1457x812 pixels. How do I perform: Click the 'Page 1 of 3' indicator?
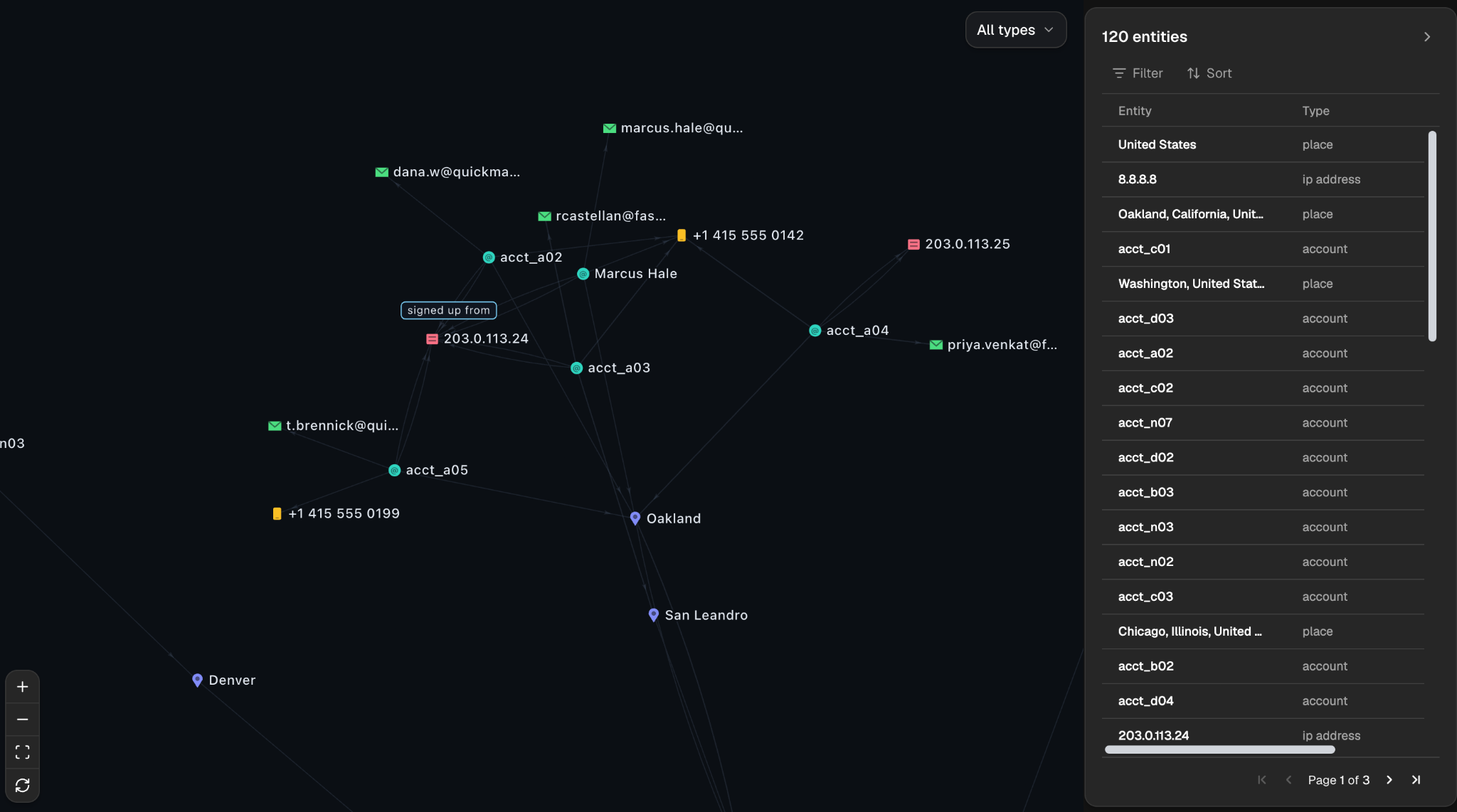point(1338,780)
